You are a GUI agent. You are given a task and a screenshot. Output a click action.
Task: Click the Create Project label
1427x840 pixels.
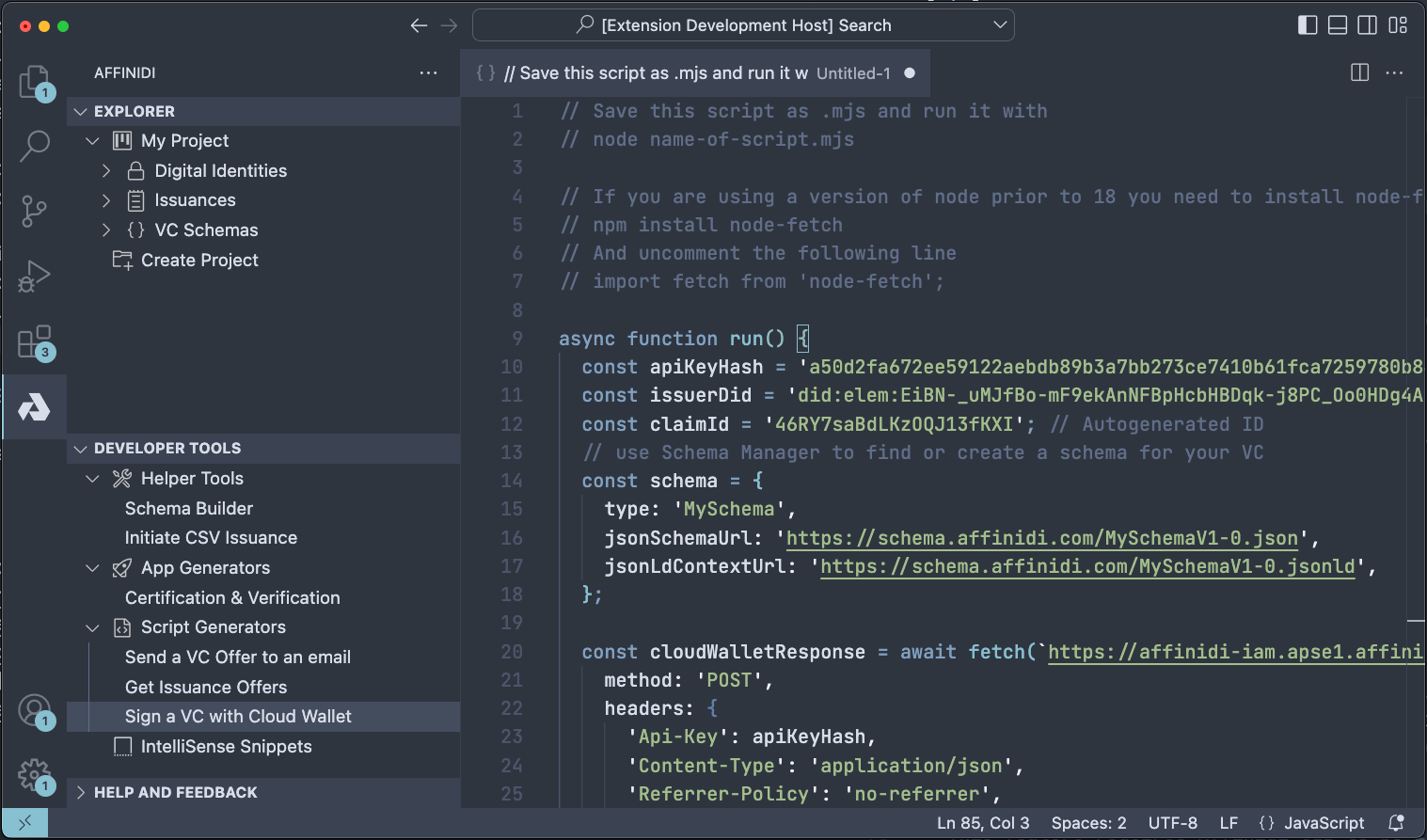pos(199,261)
